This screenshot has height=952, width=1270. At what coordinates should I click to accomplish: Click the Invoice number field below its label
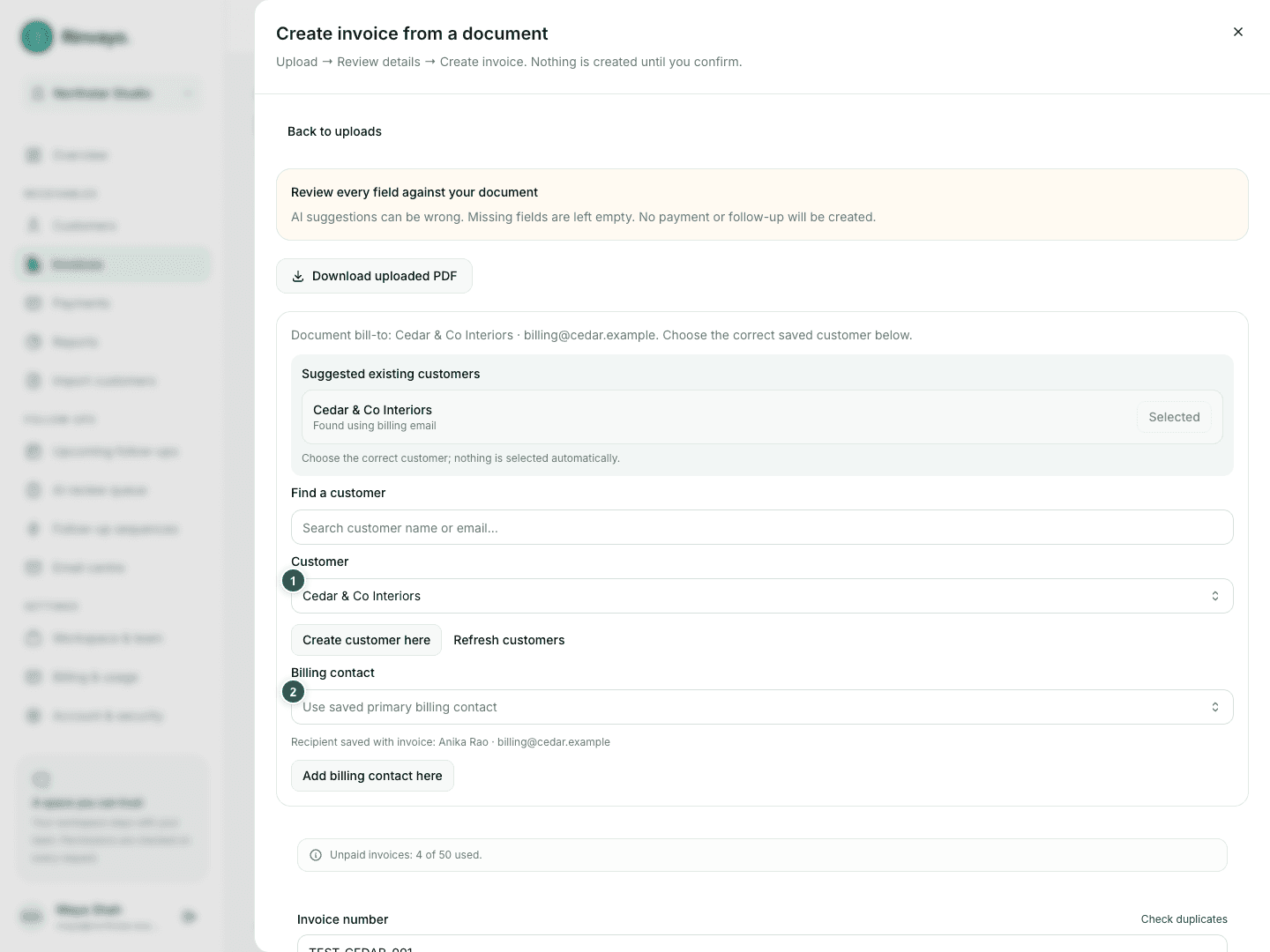pyautogui.click(x=762, y=944)
